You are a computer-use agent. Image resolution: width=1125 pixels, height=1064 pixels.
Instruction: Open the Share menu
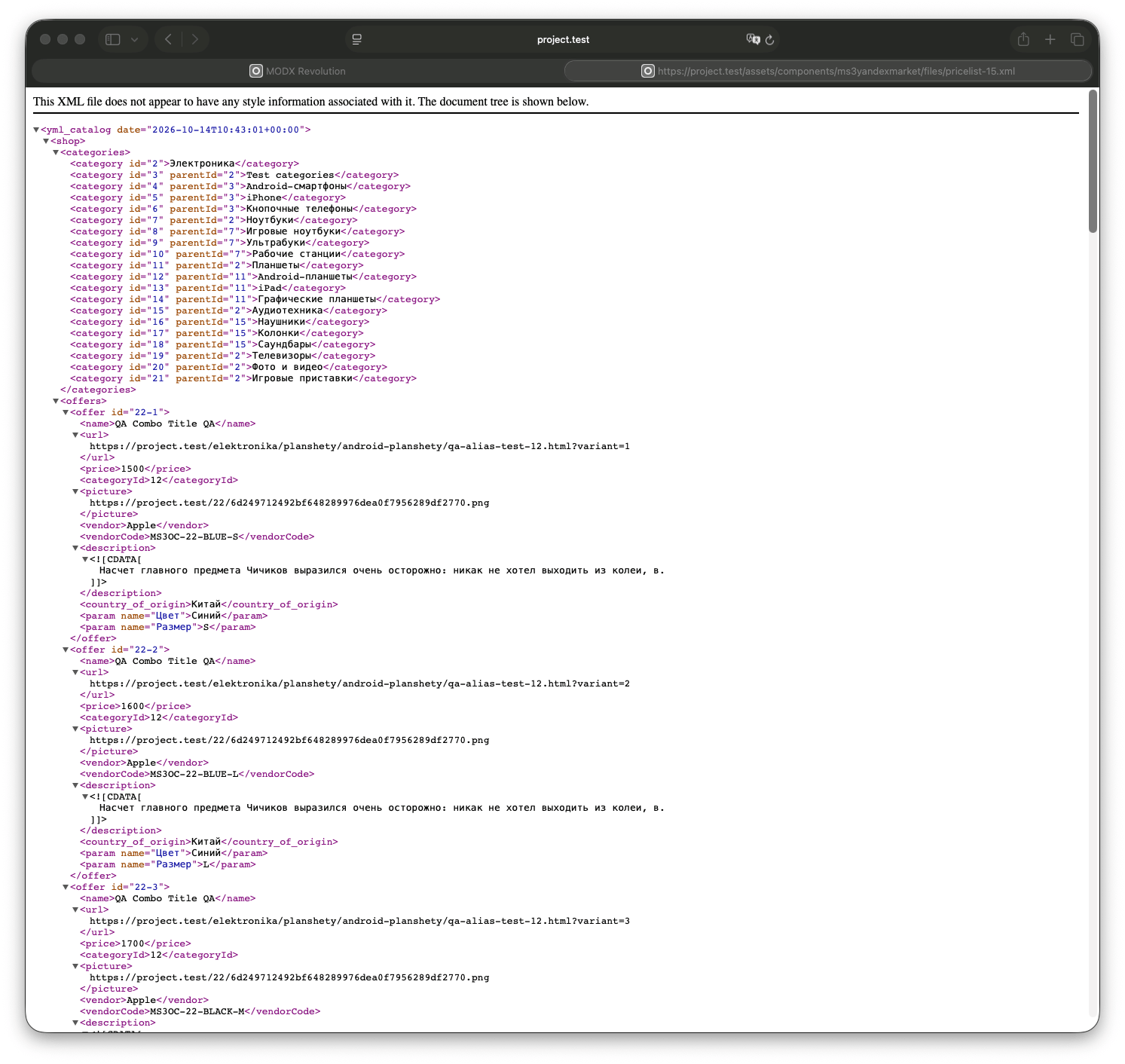1023,39
